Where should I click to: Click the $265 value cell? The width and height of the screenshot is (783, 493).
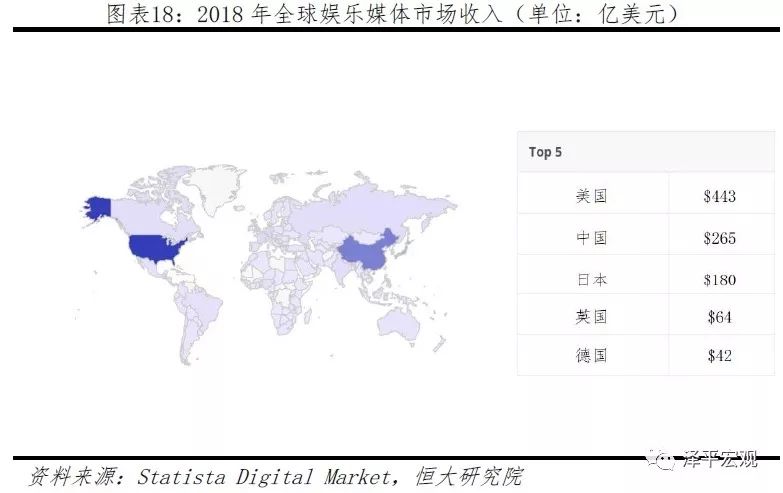[719, 238]
